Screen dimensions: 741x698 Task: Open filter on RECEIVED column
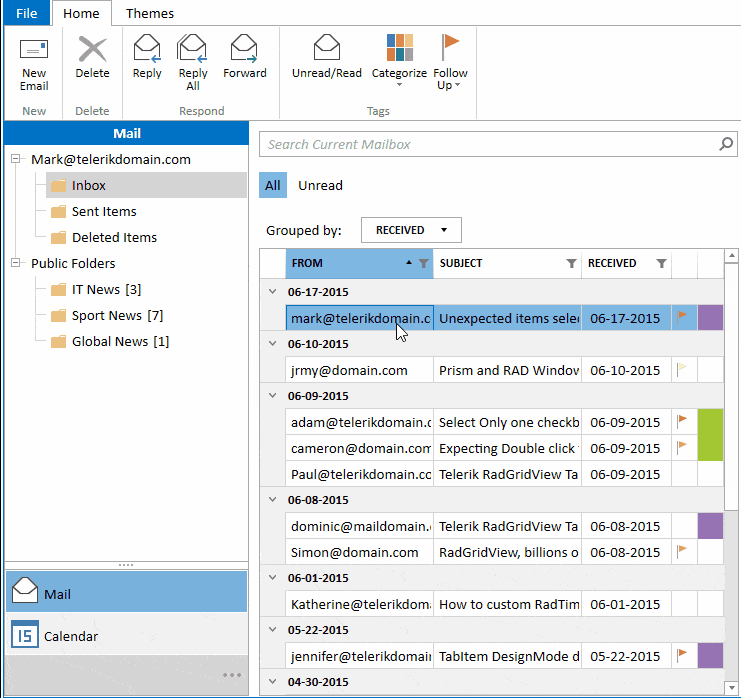click(662, 263)
